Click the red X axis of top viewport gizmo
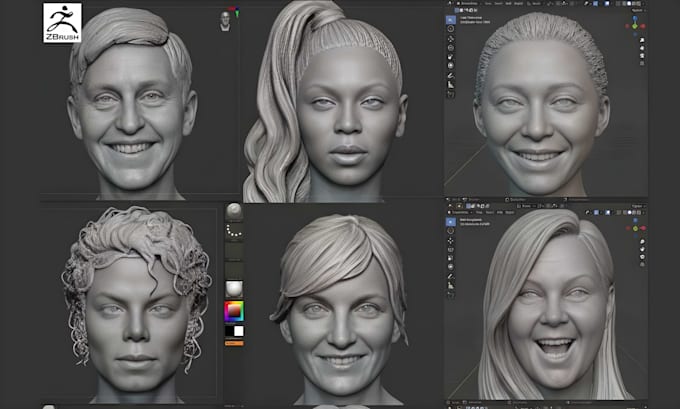Viewport: 680px width, 409px height. click(x=643, y=26)
